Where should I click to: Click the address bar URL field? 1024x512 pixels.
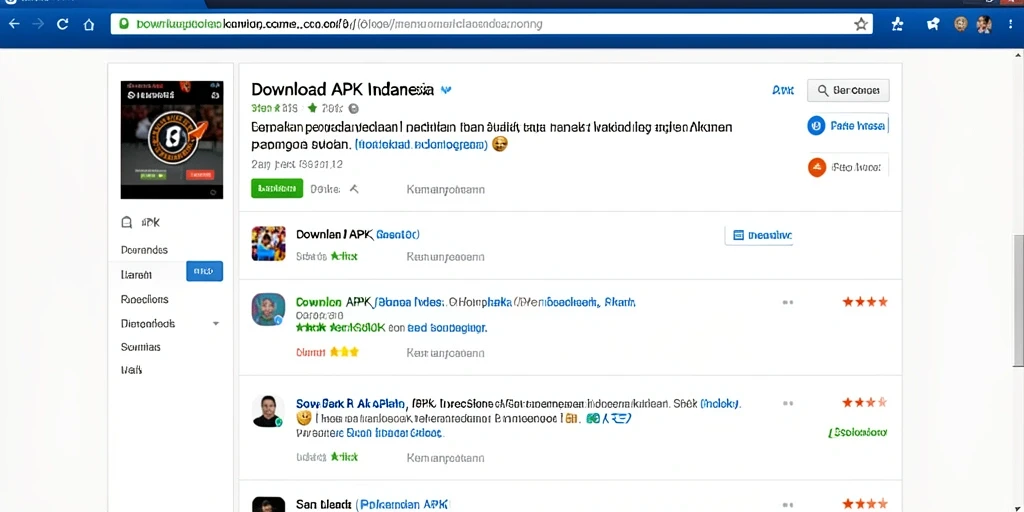tap(491, 24)
